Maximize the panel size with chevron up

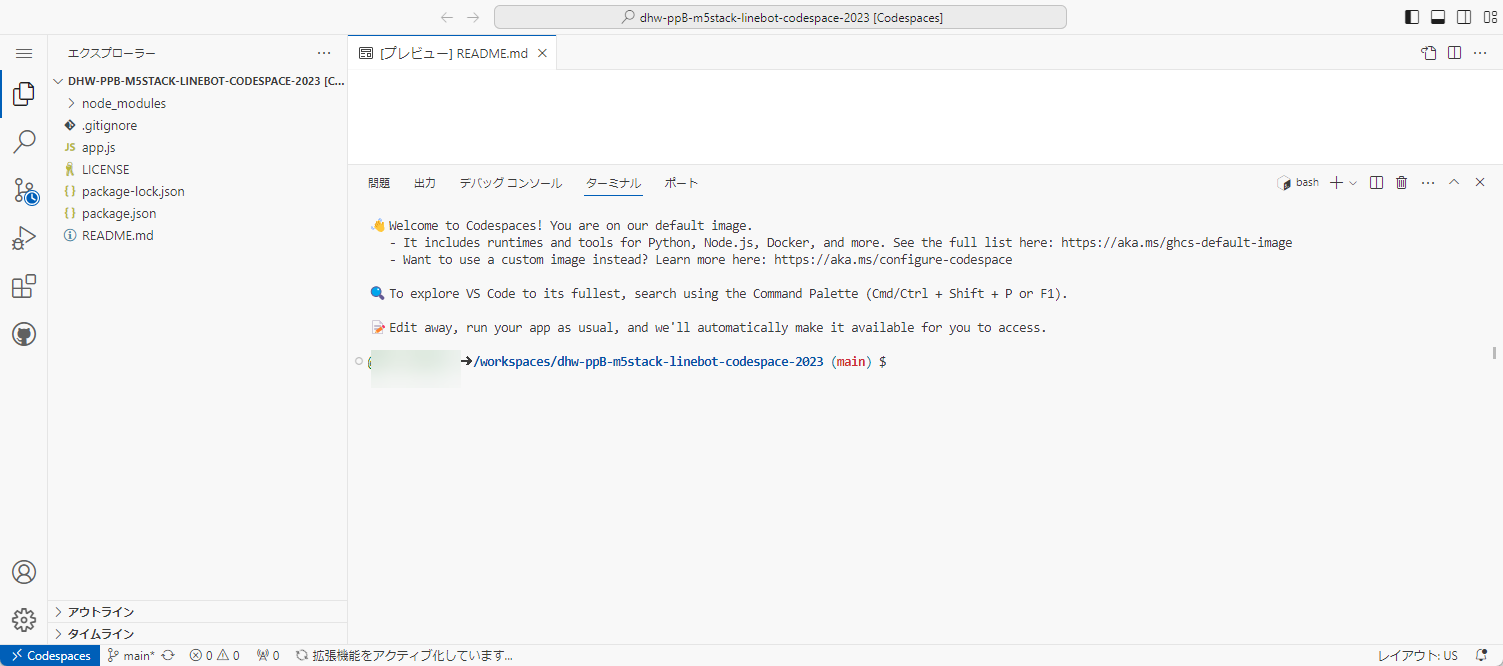click(x=1454, y=183)
